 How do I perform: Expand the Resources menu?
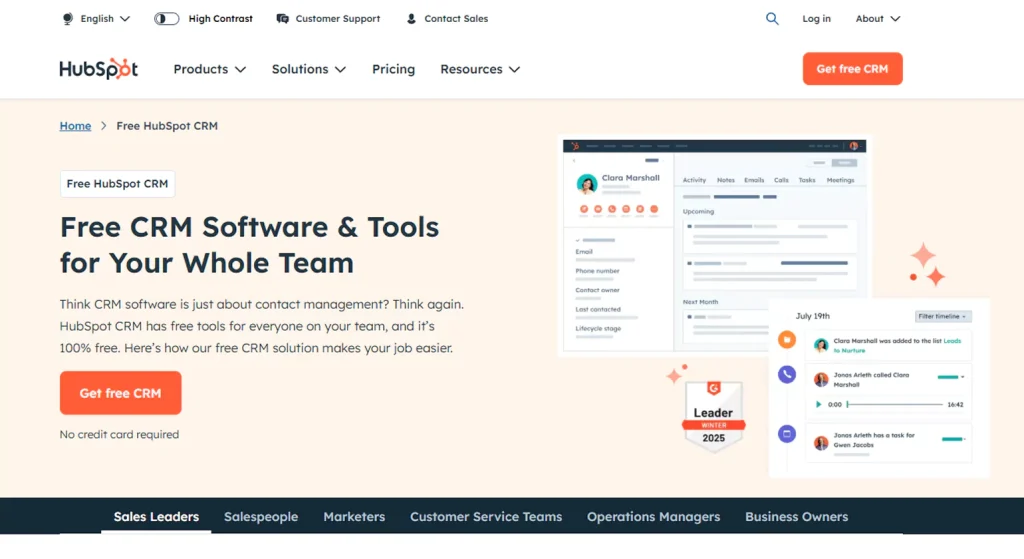480,69
